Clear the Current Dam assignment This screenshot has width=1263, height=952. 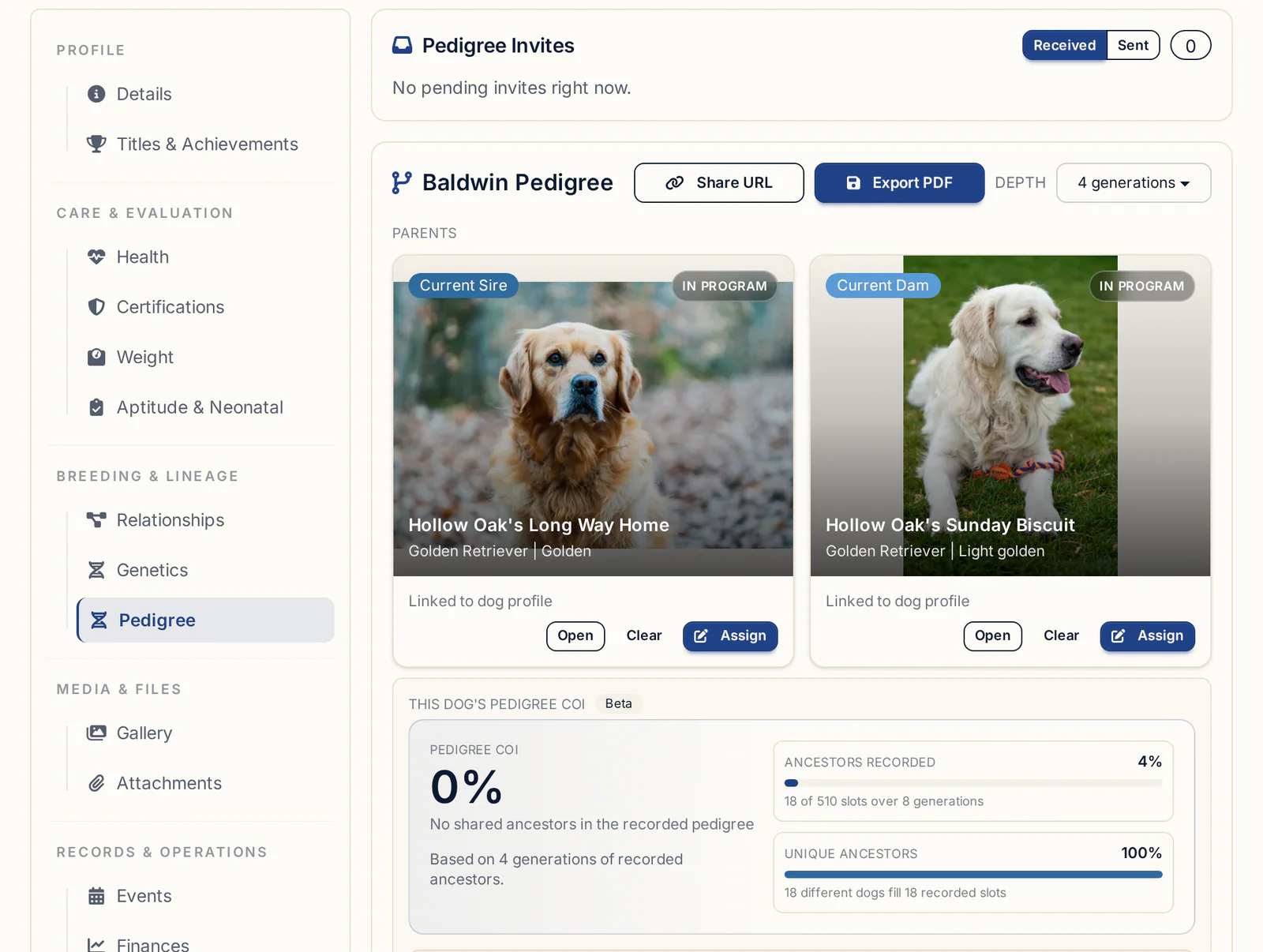point(1061,635)
